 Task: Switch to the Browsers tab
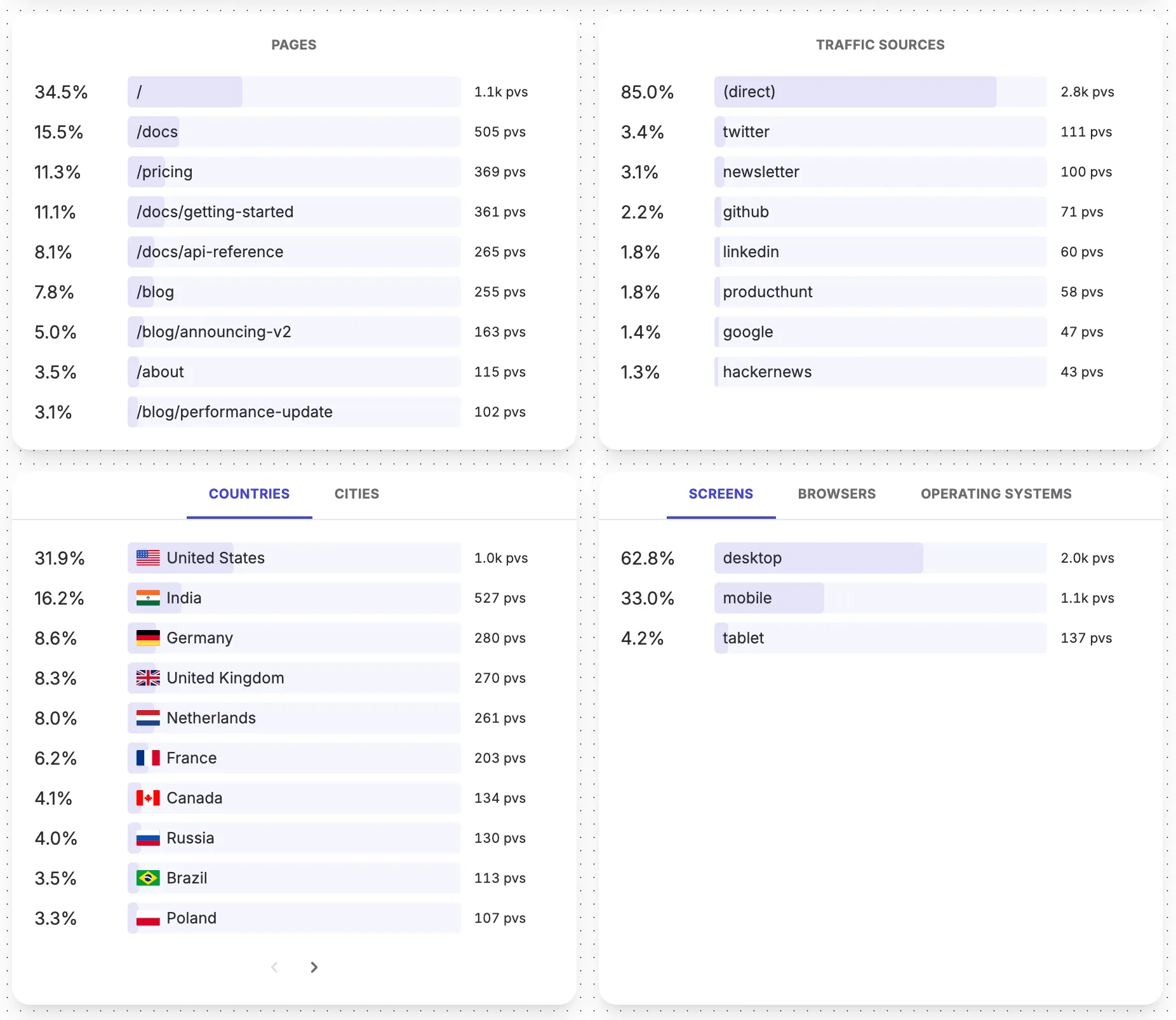(x=836, y=494)
